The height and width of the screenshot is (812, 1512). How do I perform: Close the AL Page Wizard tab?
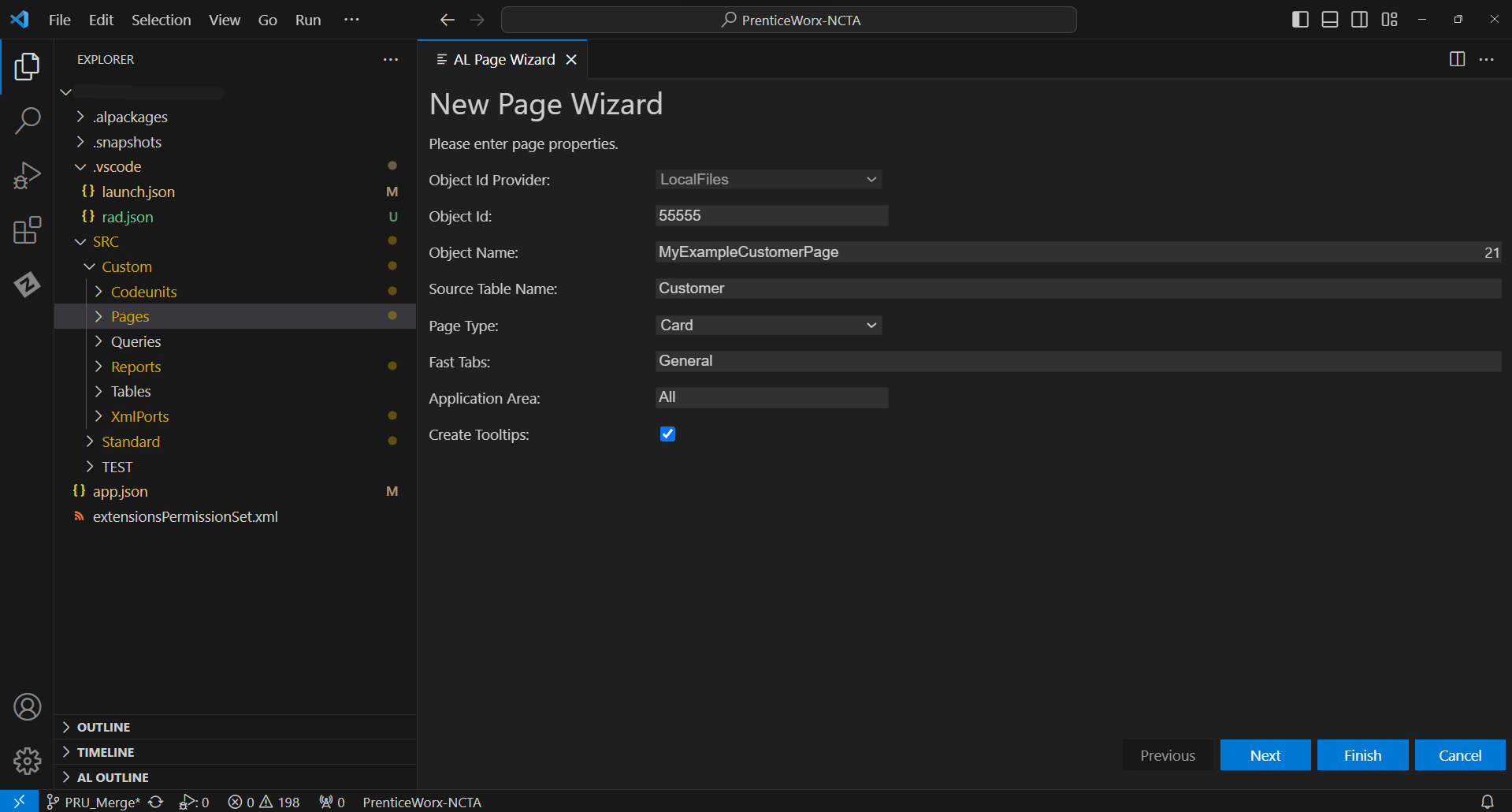pyautogui.click(x=571, y=60)
